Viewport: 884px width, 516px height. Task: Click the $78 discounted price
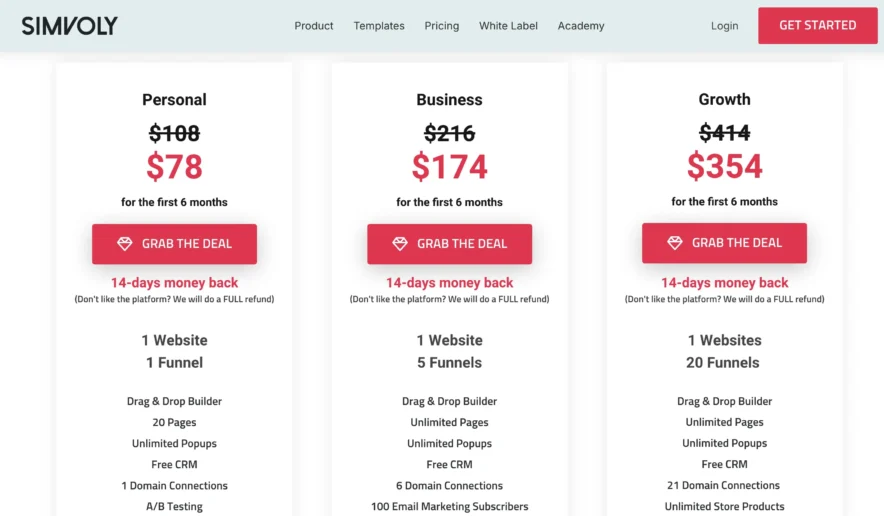pyautogui.click(x=174, y=166)
